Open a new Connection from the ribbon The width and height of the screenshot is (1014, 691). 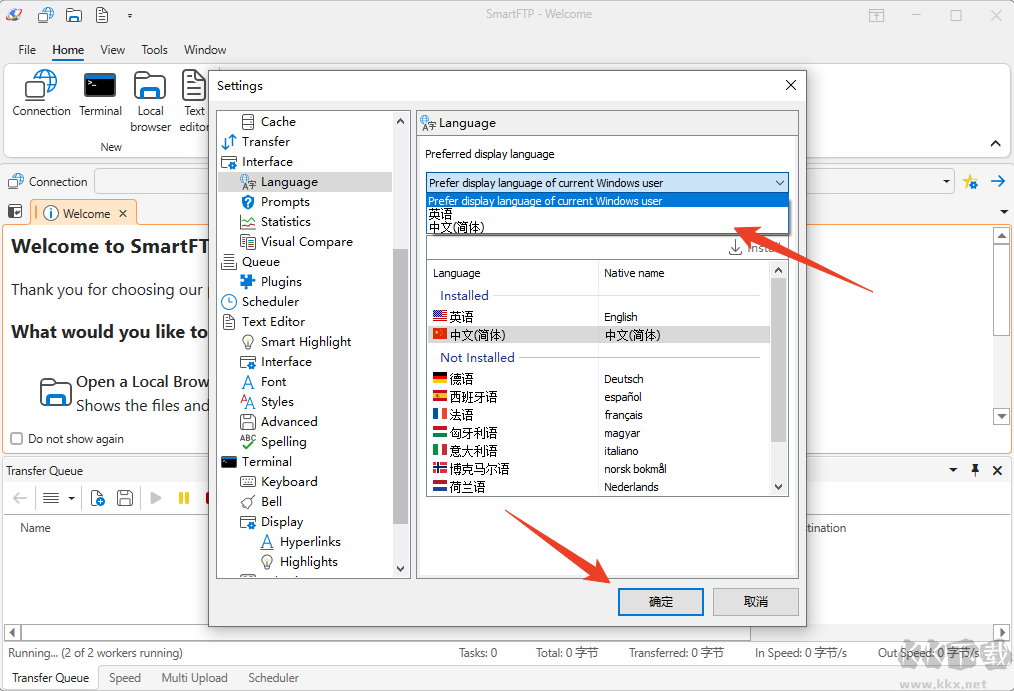point(41,94)
